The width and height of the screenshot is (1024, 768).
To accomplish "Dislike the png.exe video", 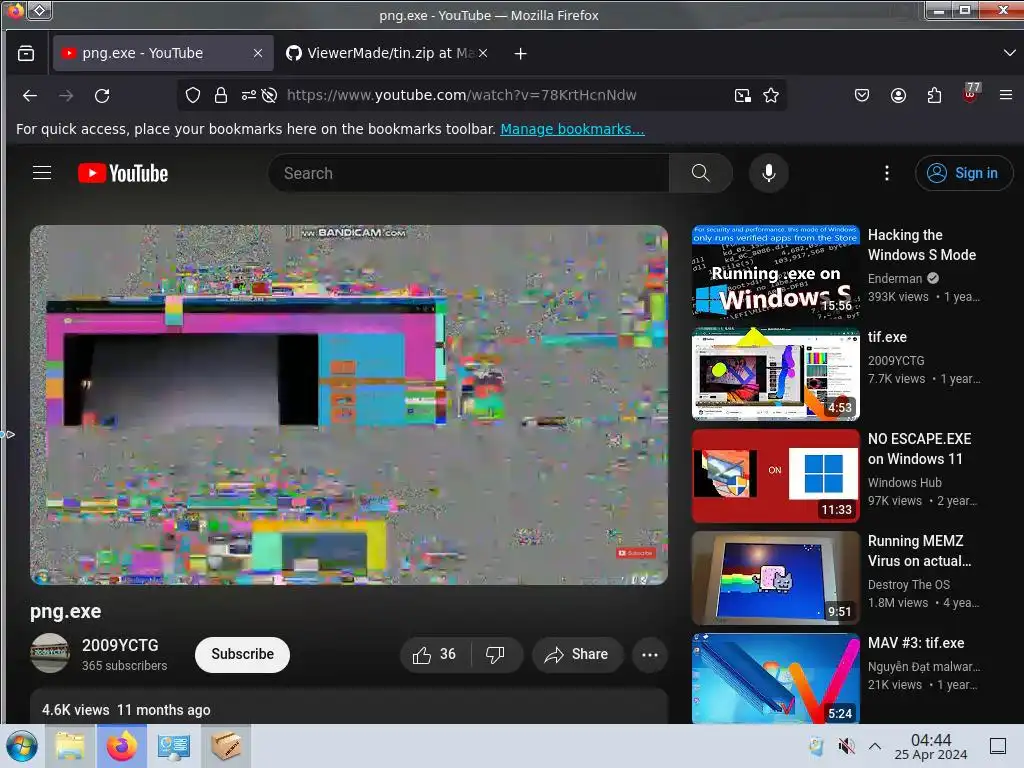I will [495, 654].
